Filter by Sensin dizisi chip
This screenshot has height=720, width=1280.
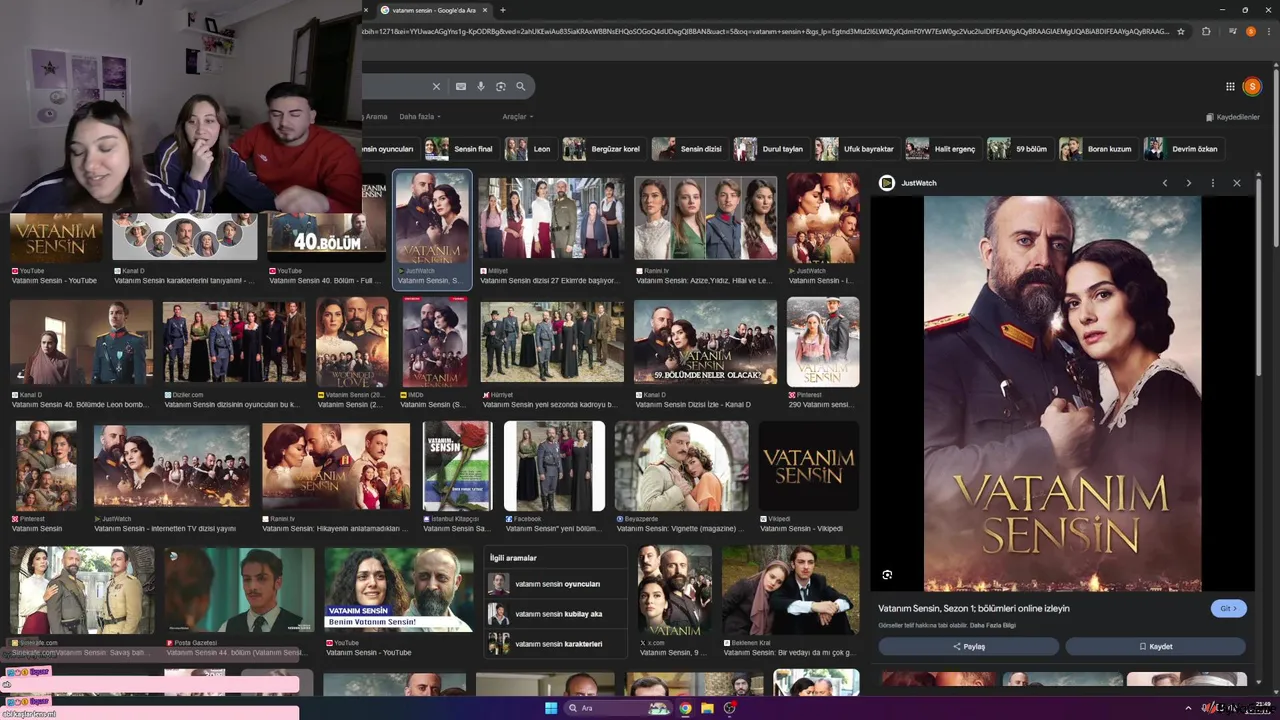[689, 149]
